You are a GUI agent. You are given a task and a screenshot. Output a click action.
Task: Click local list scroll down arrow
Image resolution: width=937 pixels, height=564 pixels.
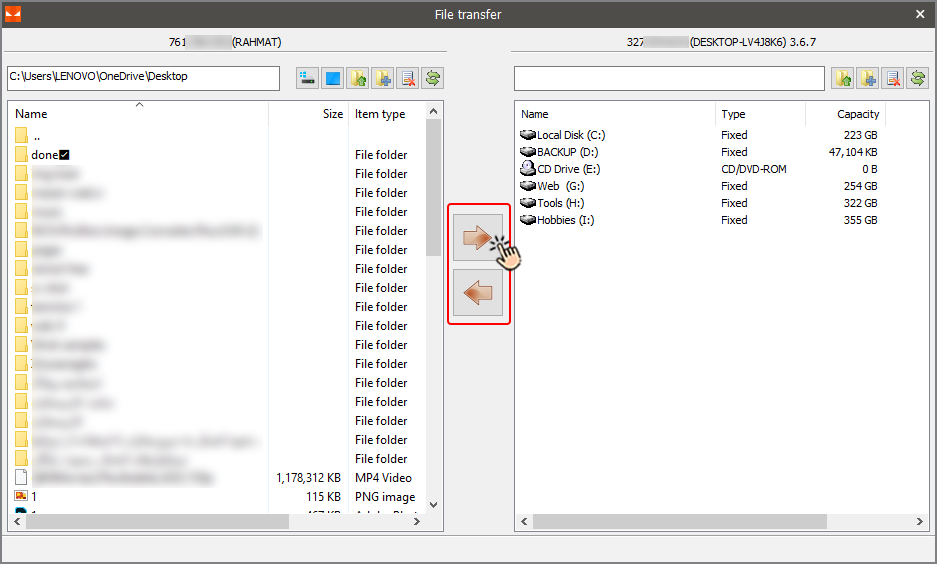434,505
